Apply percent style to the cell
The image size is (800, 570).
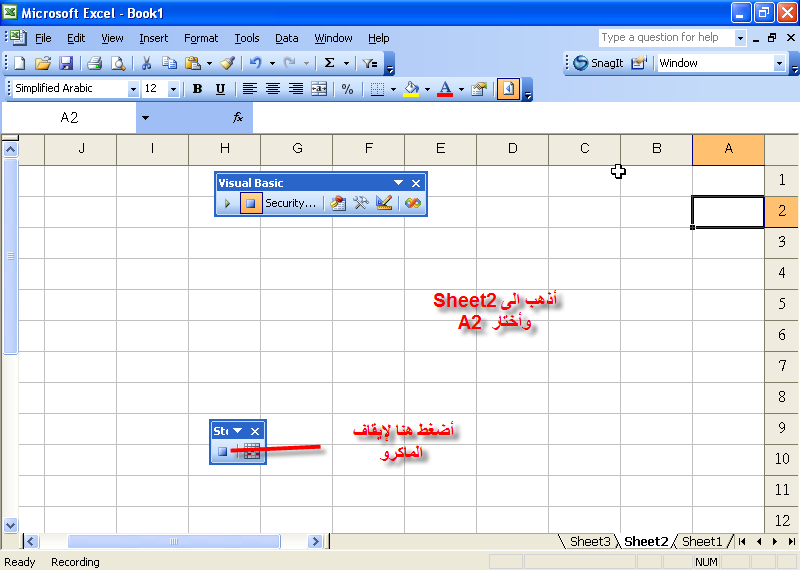click(347, 89)
